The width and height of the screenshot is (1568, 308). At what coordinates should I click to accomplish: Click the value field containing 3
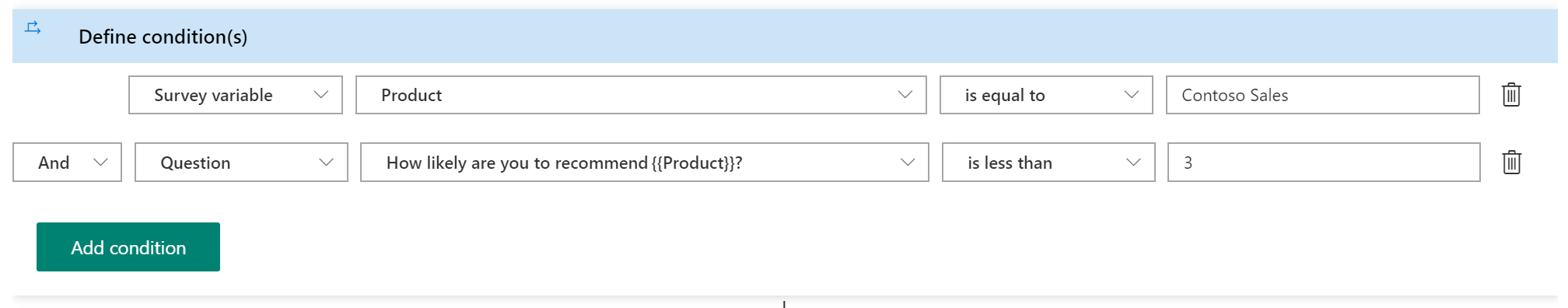1324,163
